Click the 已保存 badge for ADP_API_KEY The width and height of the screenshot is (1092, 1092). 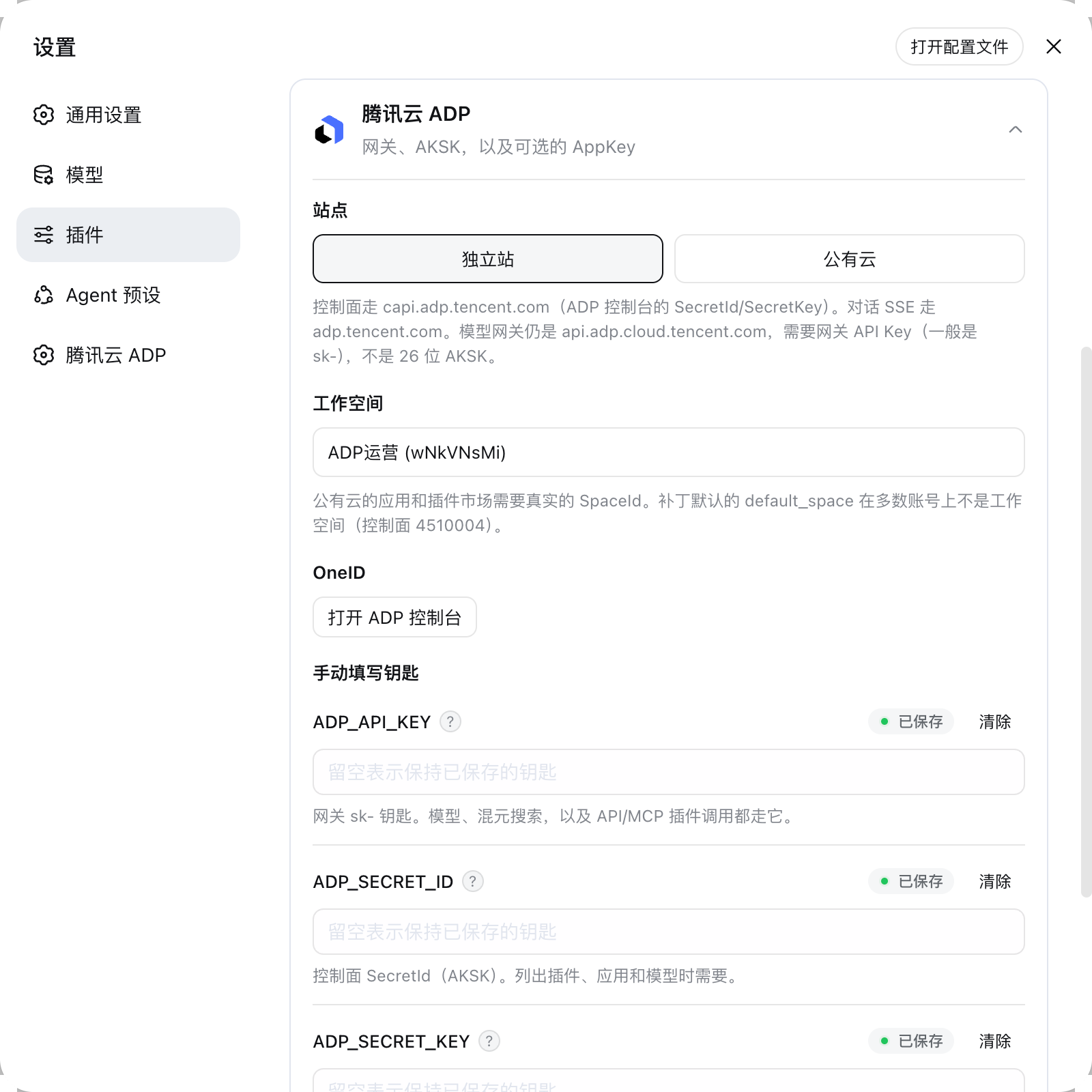coord(911,721)
